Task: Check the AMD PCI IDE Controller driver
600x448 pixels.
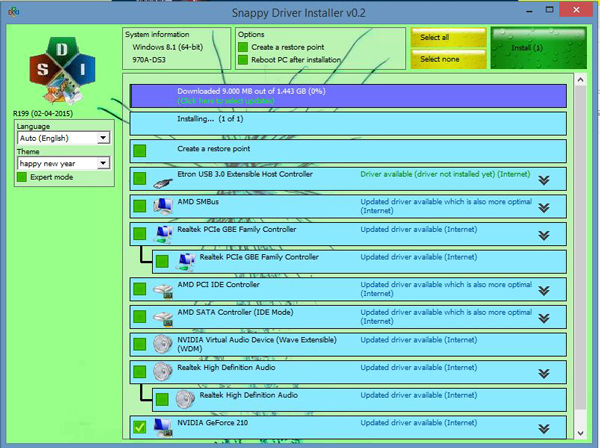Action: point(140,289)
